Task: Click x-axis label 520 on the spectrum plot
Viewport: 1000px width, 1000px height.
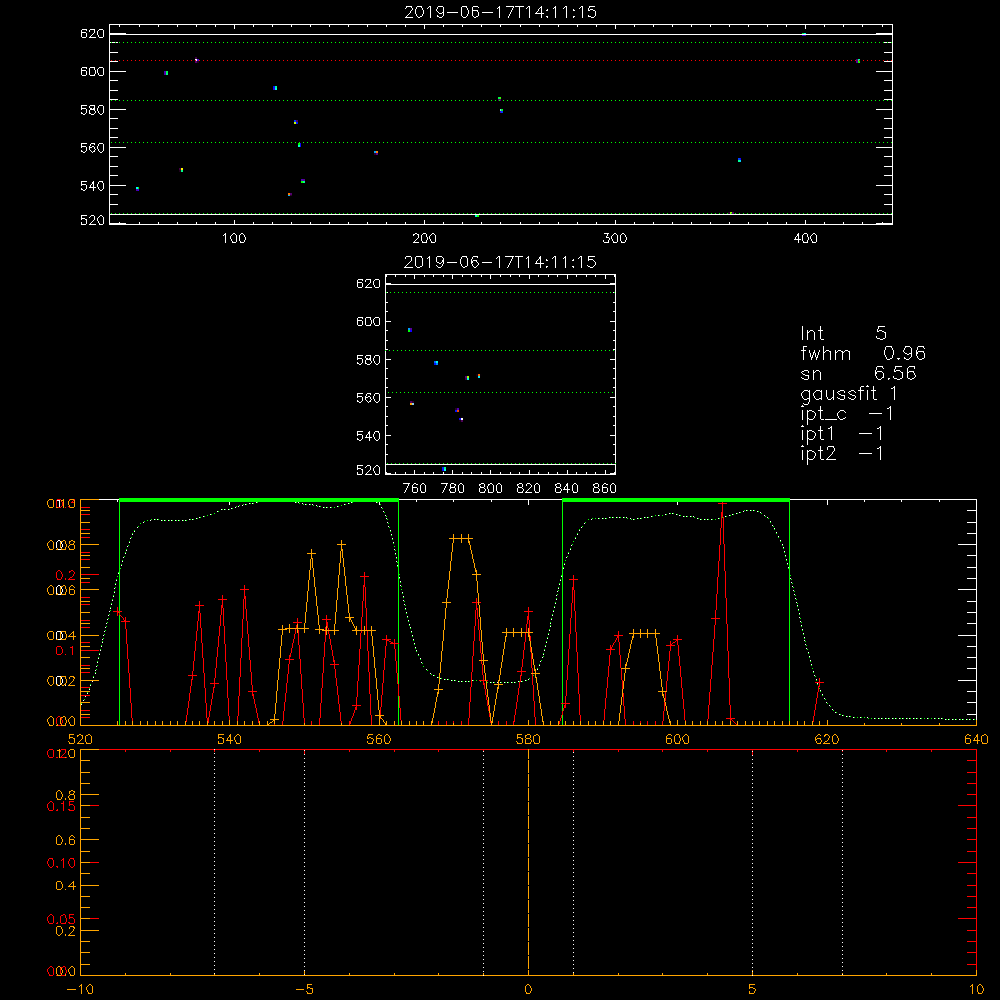Action: 80,740
